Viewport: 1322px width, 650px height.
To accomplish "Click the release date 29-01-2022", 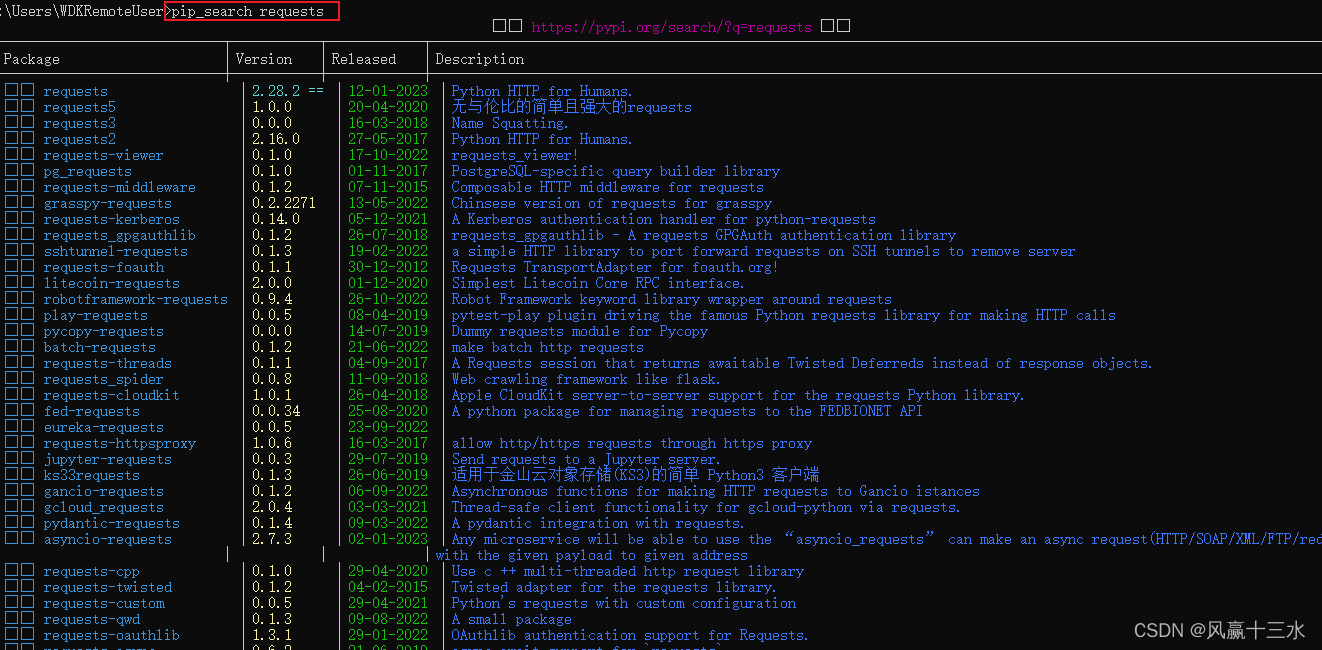I will click(x=387, y=635).
